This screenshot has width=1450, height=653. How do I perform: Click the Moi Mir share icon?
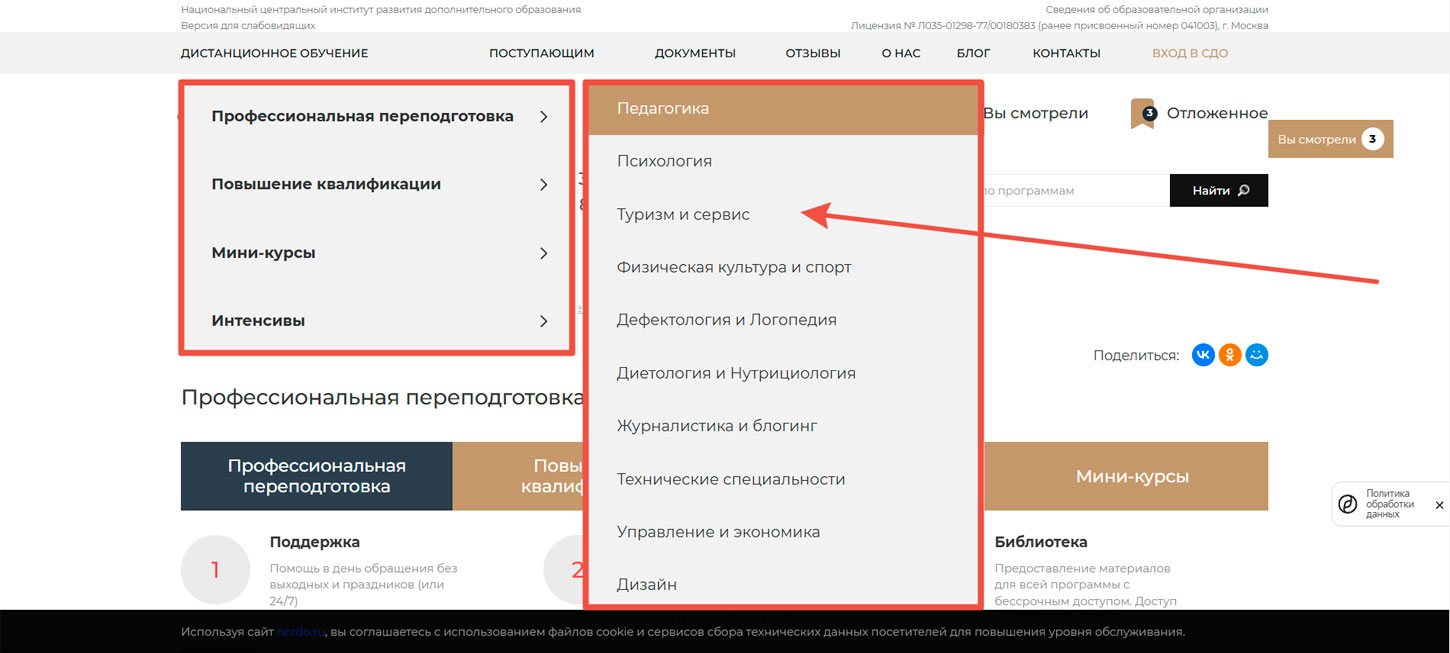tap(1257, 355)
